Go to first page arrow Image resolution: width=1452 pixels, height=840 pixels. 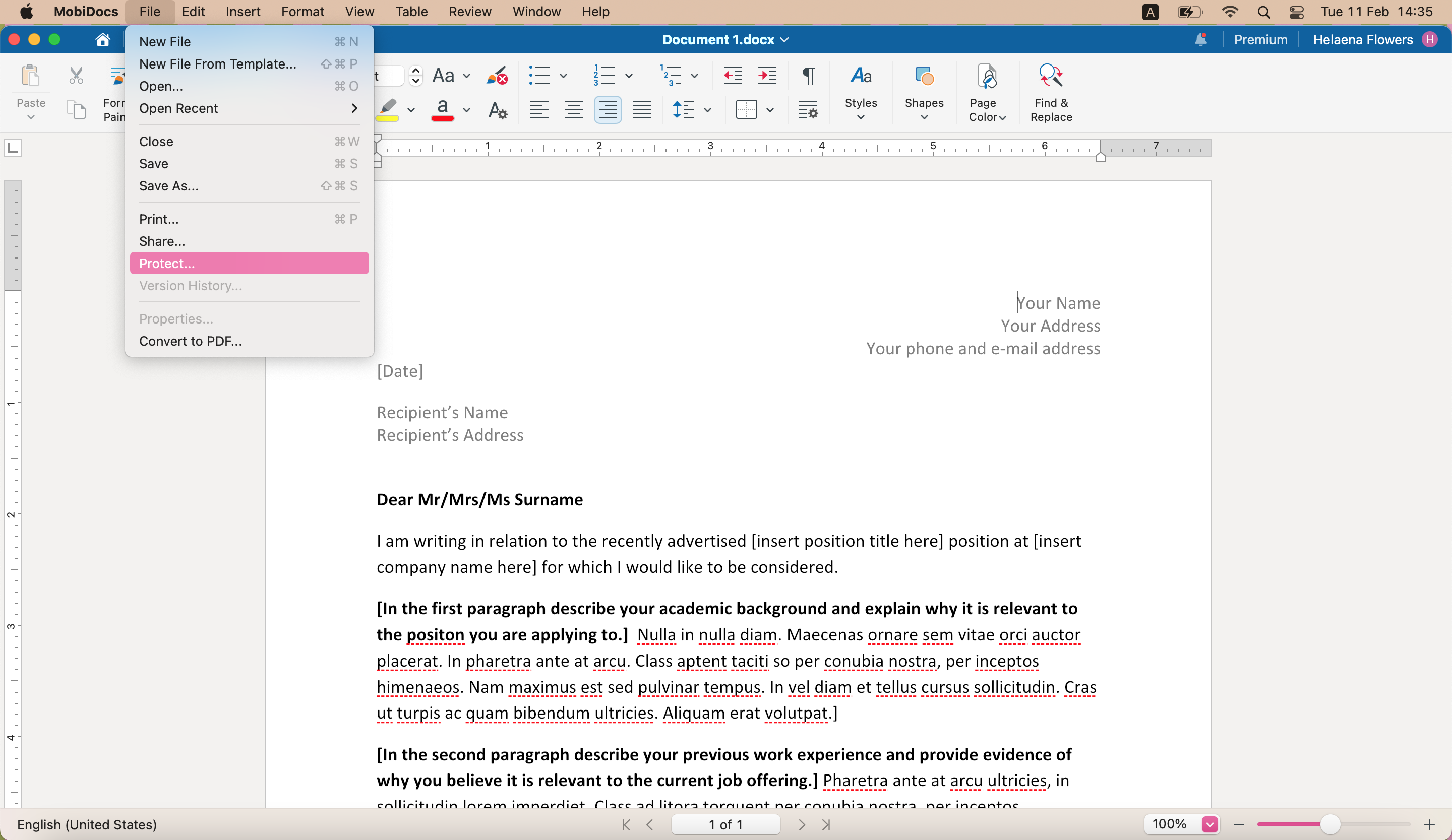coord(626,824)
